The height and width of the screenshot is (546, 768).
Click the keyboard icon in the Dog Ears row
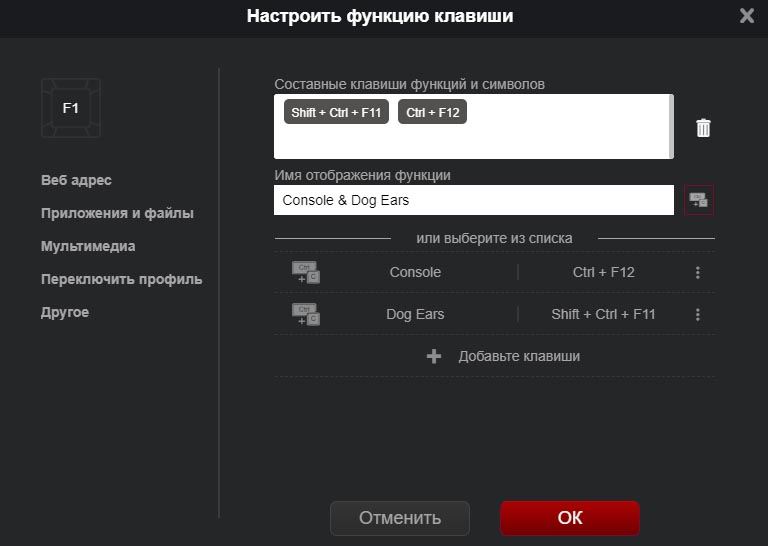[306, 314]
